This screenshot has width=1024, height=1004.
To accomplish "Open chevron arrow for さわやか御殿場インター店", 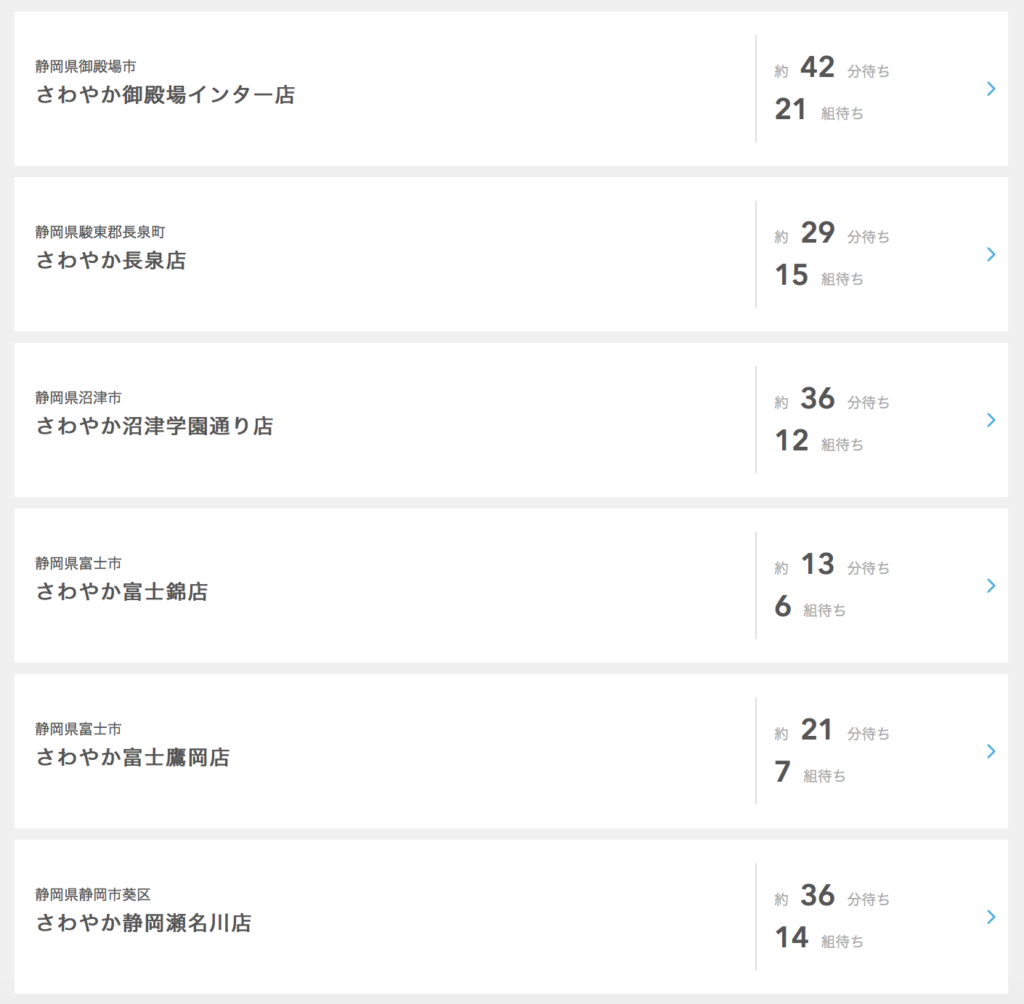I will [x=991, y=89].
